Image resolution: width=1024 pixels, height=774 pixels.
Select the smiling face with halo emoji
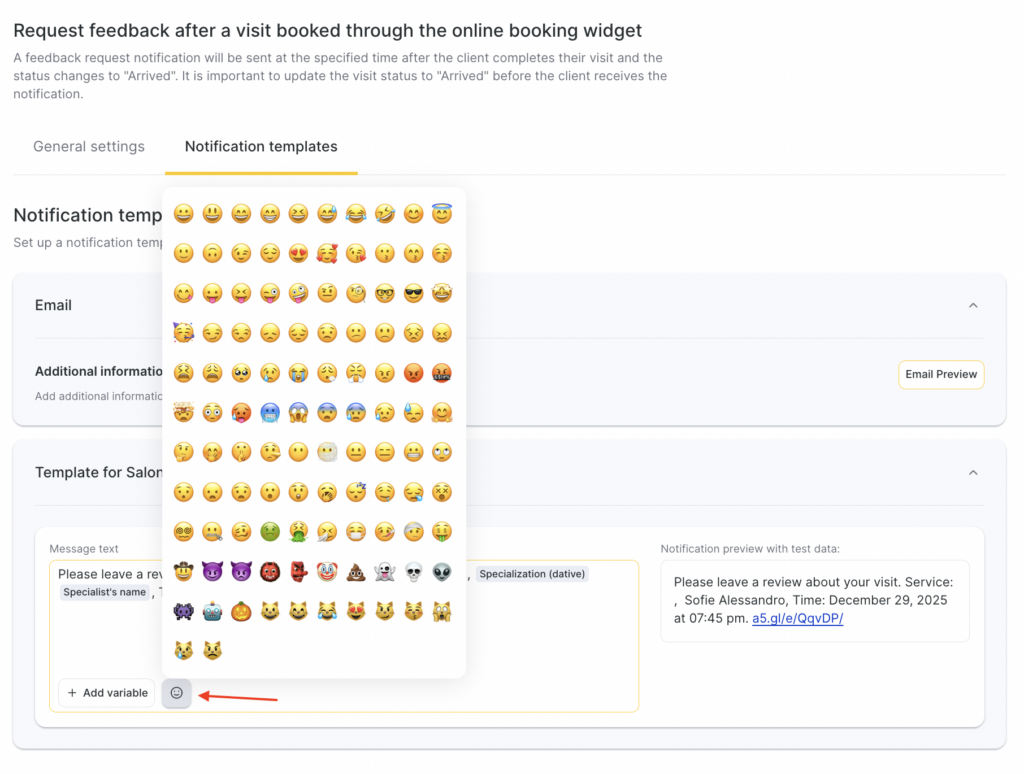(442, 214)
